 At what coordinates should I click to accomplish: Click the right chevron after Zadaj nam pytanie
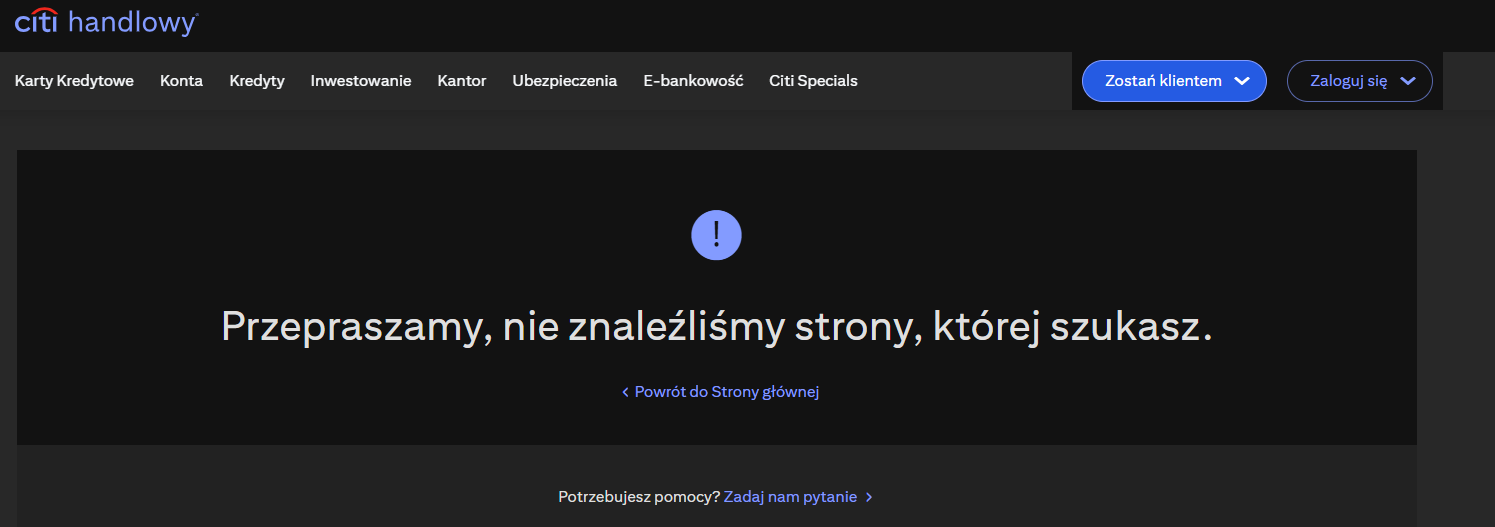coord(869,497)
